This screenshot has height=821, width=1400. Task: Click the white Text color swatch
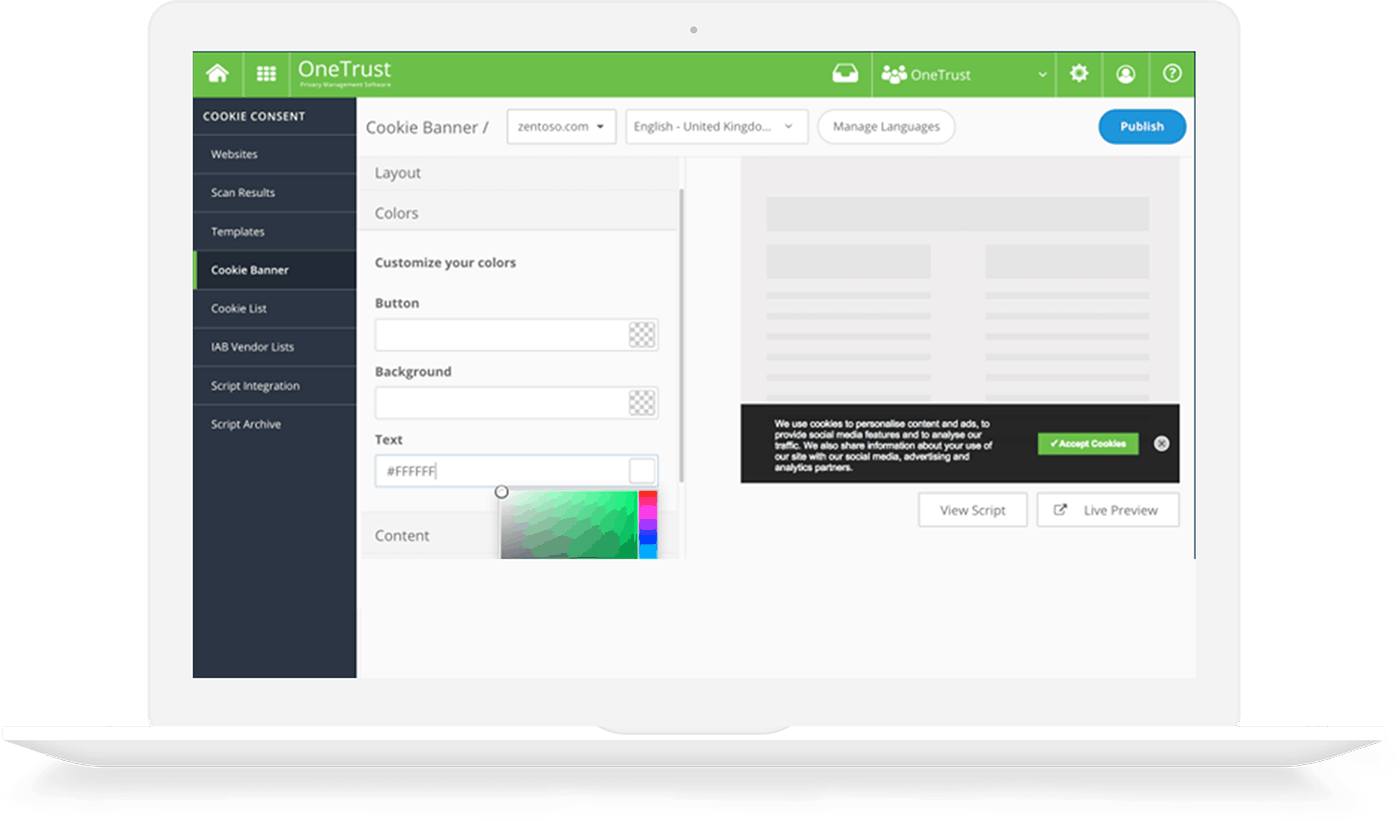(642, 471)
